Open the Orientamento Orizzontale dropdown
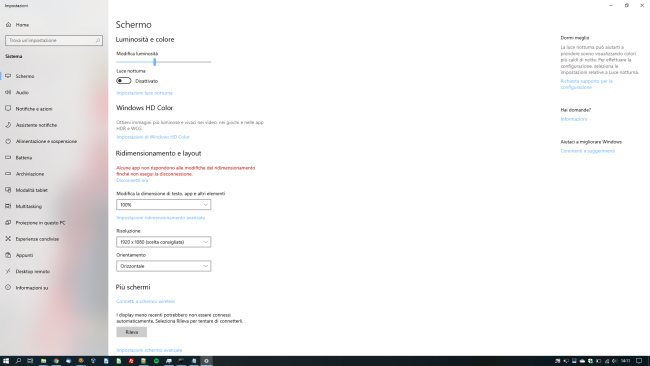The image size is (650, 366). click(x=163, y=266)
